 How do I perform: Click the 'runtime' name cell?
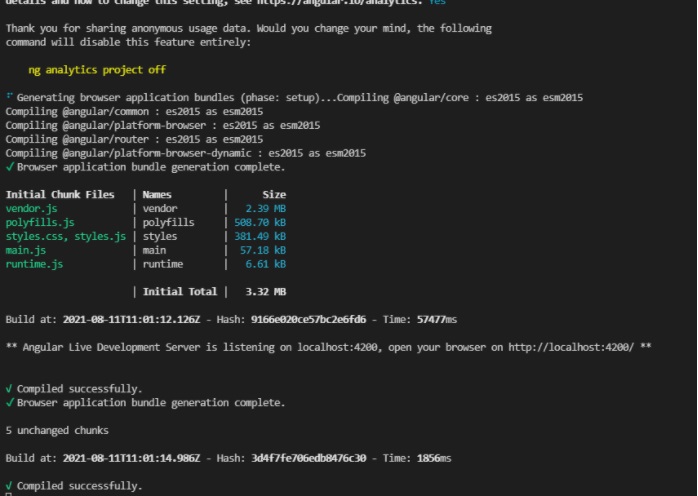(x=162, y=264)
